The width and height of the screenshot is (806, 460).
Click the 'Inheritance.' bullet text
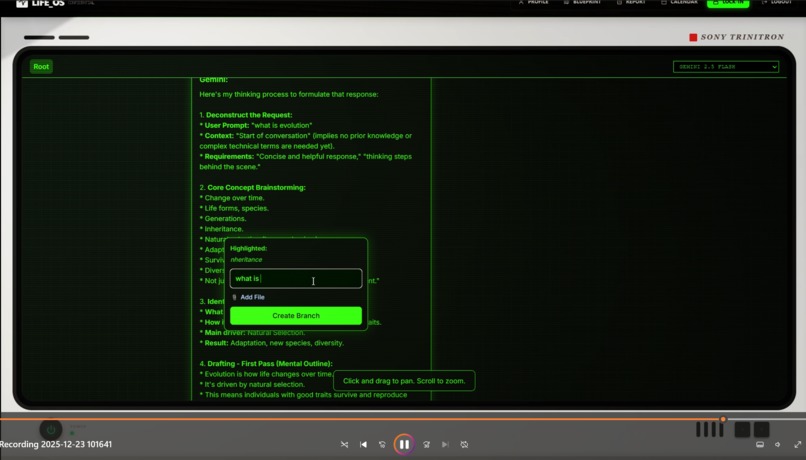click(x=224, y=229)
